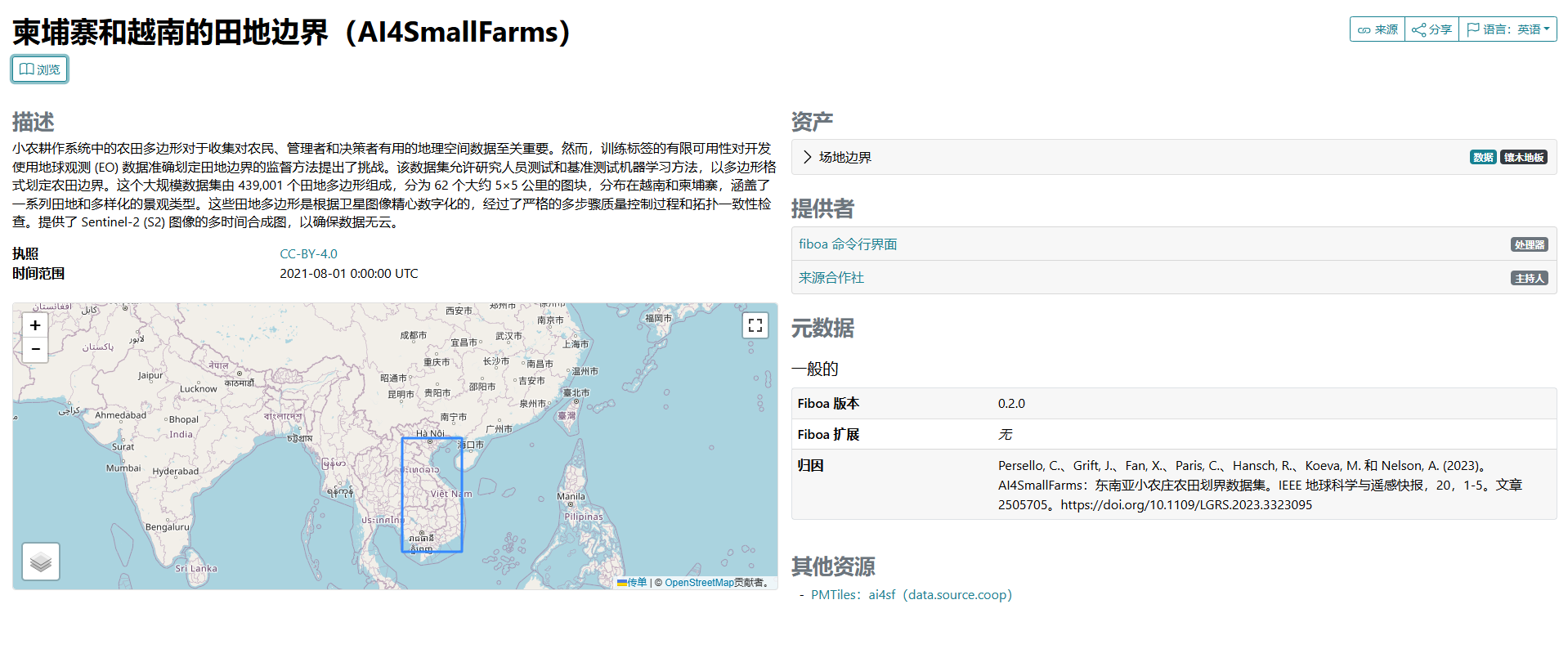Click the Manila label on the map
The image size is (1568, 658).
(571, 496)
